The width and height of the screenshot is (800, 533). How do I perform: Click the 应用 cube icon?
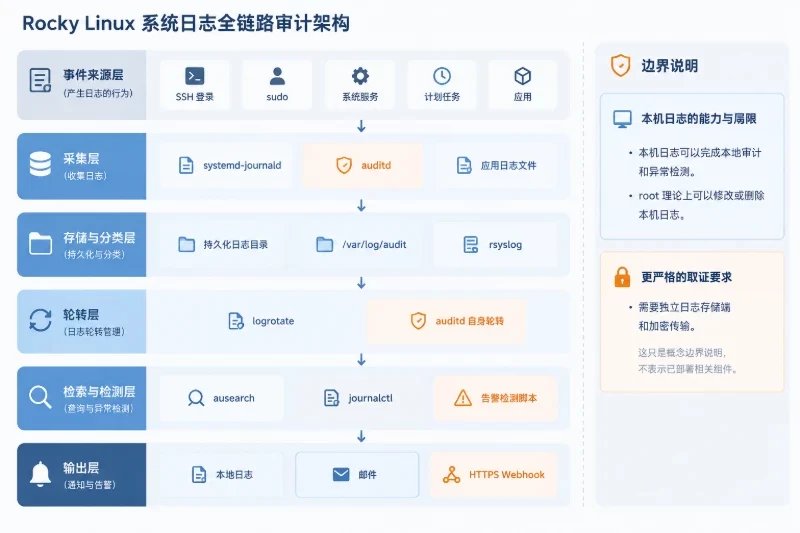tap(522, 76)
